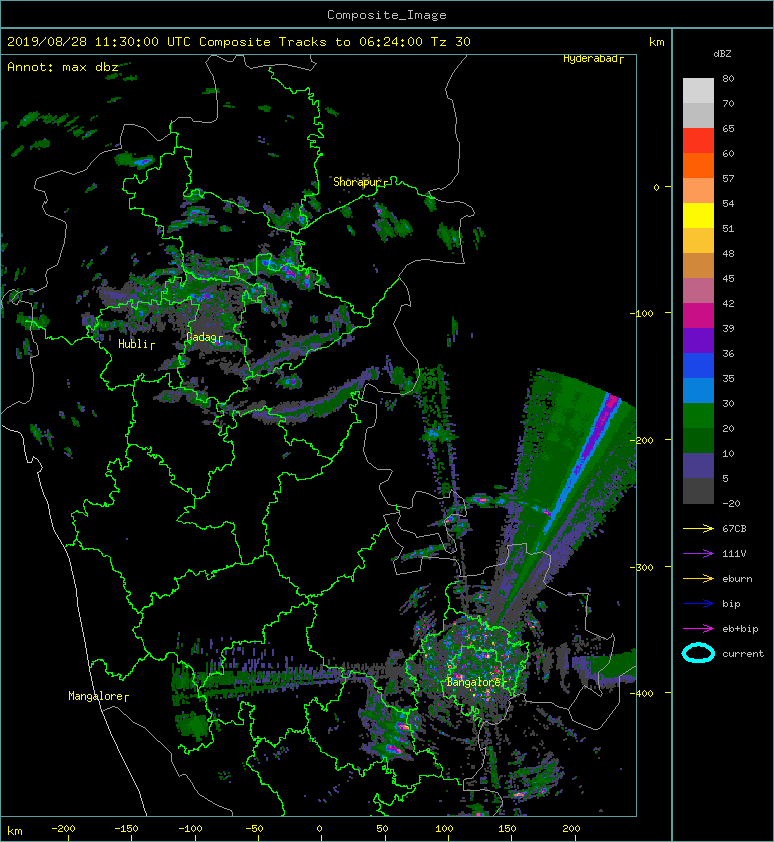Click the dBZ legend heading
774x842 pixels.
coord(722,54)
